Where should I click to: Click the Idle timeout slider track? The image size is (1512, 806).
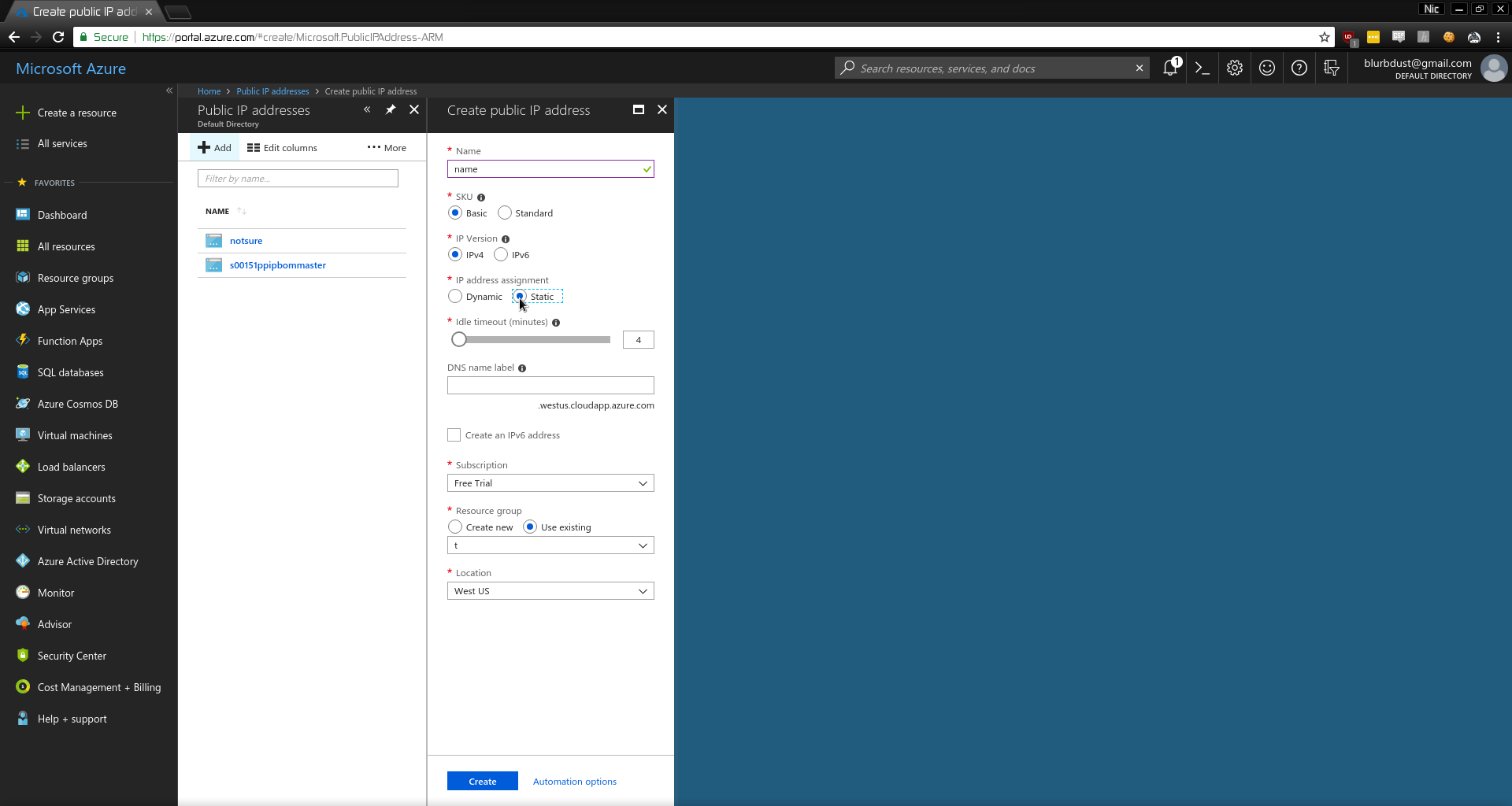[x=532, y=340]
